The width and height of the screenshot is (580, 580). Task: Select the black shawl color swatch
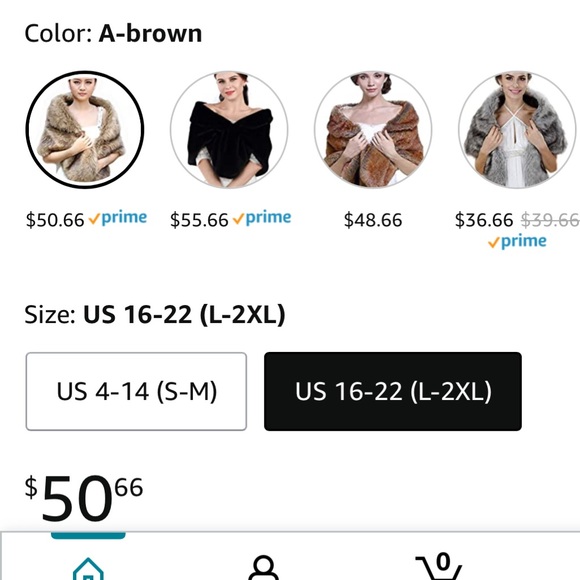pyautogui.click(x=229, y=129)
